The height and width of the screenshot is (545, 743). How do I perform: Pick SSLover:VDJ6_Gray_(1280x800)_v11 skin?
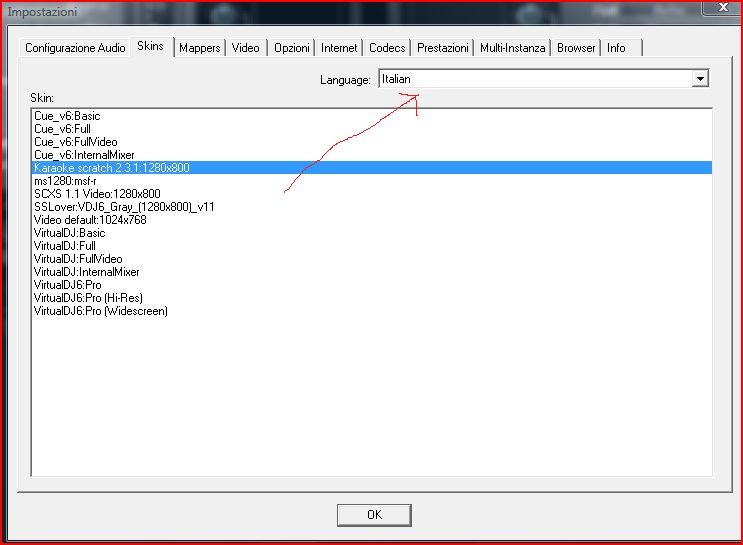tap(372, 207)
